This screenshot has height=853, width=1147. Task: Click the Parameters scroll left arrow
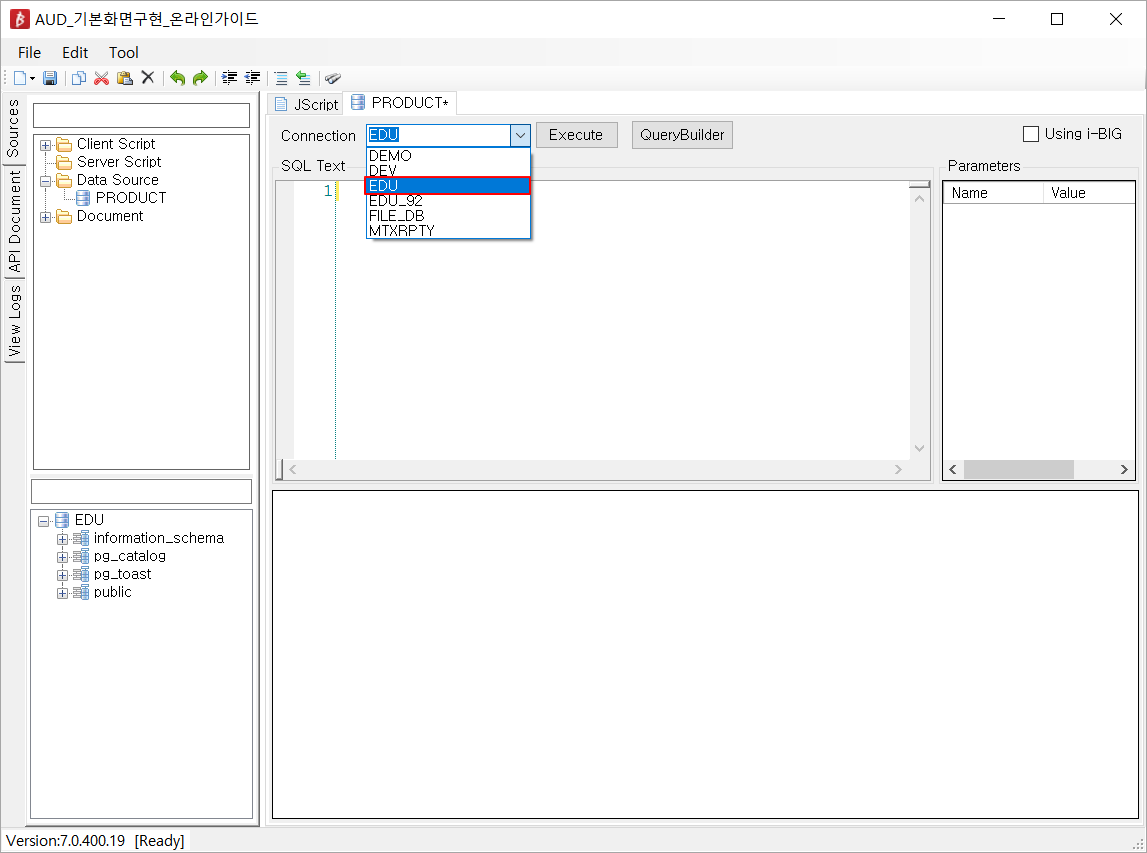[952, 470]
